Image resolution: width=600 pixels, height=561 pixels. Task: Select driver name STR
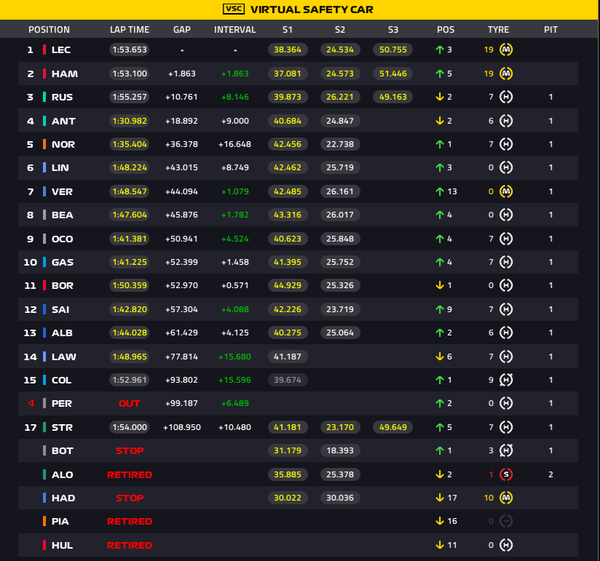pyautogui.click(x=62, y=427)
